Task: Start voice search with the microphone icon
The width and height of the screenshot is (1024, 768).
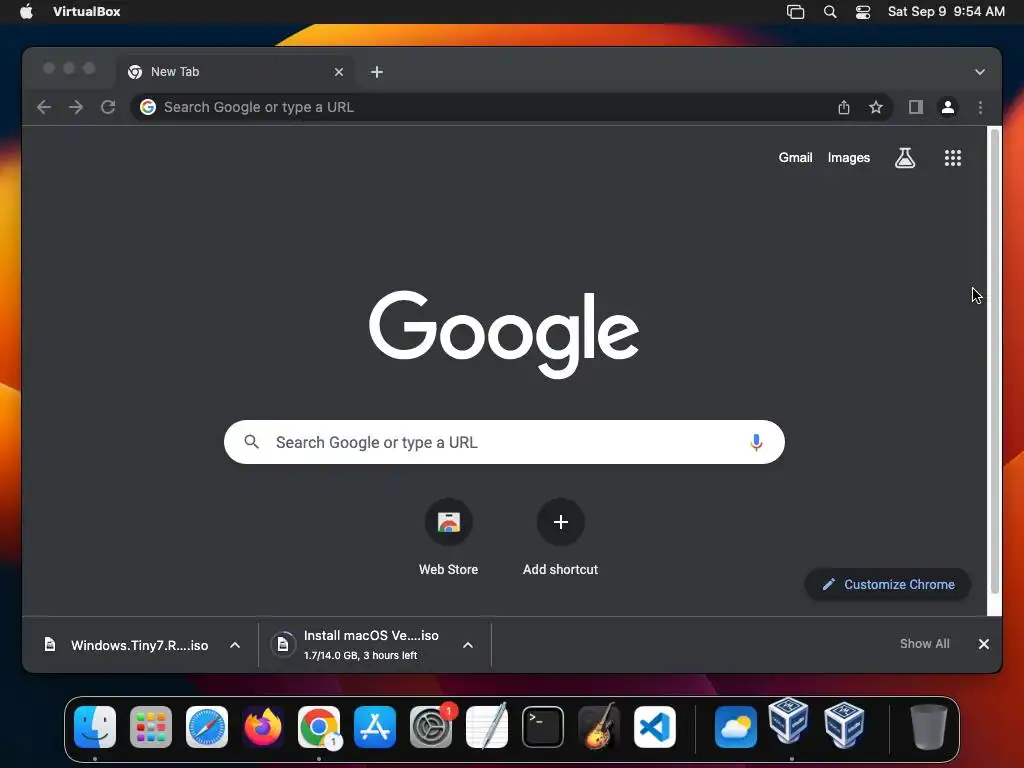Action: coord(756,442)
